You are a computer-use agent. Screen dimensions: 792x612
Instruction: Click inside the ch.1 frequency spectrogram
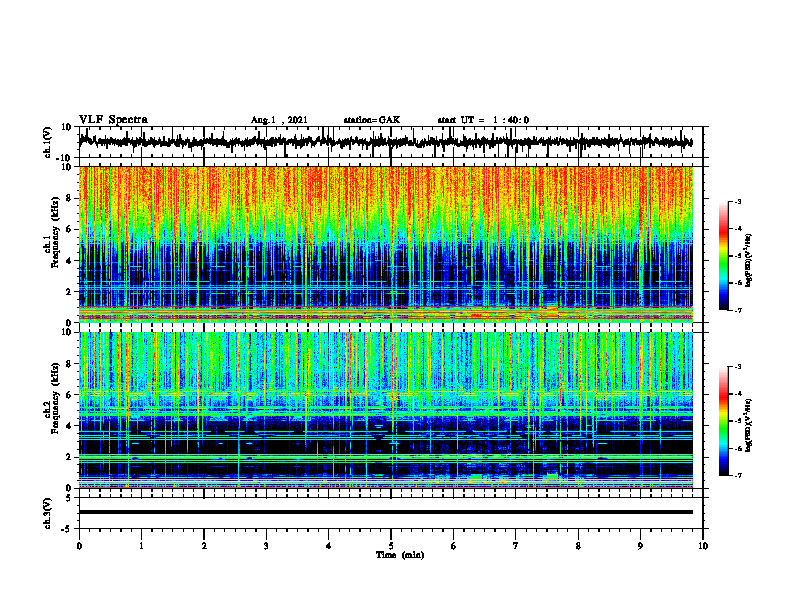[x=386, y=244]
